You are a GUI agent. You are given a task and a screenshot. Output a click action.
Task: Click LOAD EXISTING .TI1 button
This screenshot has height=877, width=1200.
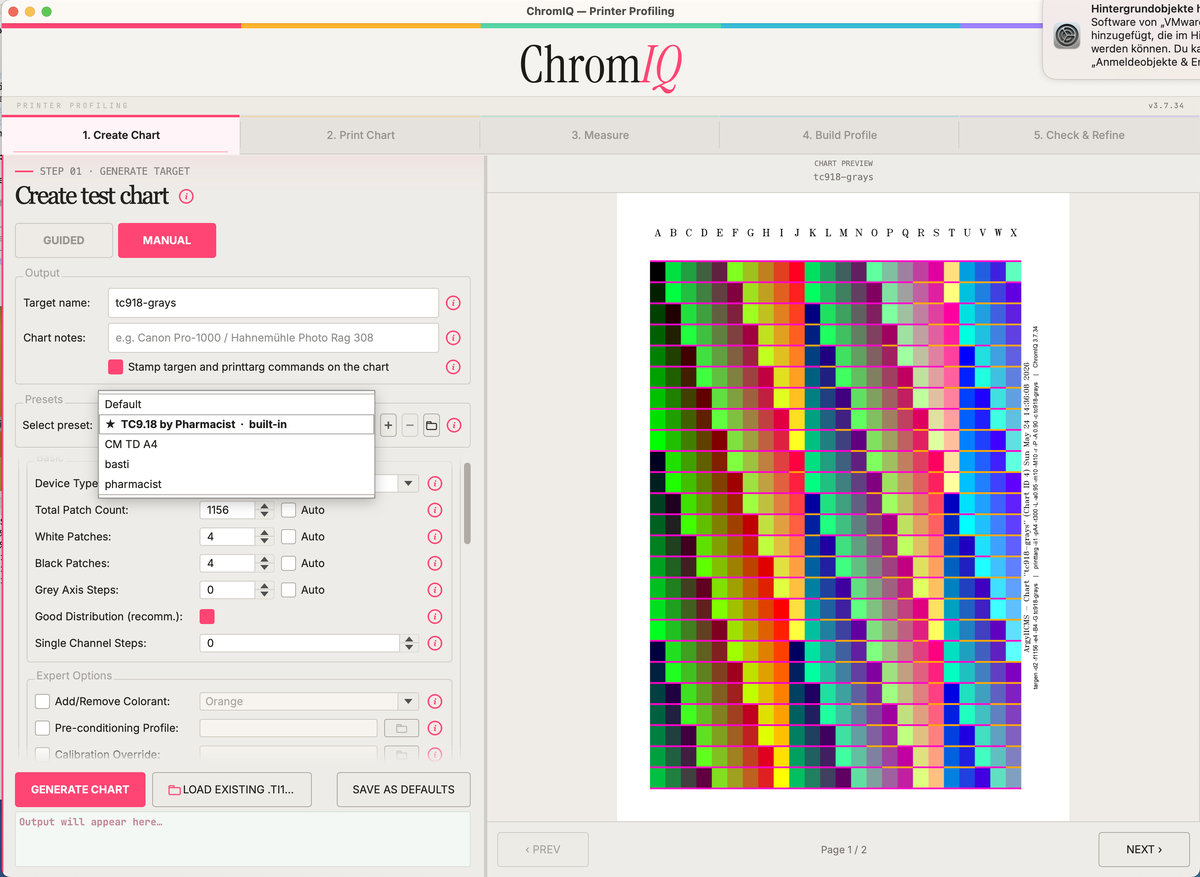tap(231, 789)
